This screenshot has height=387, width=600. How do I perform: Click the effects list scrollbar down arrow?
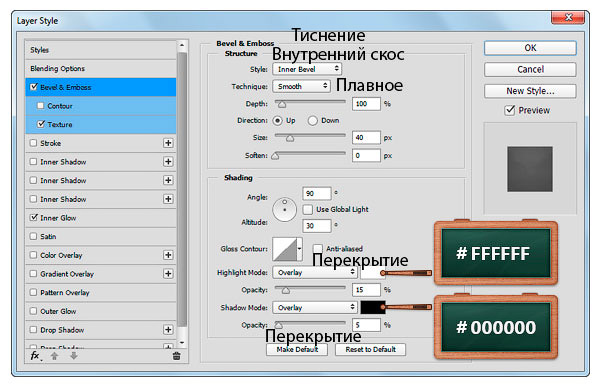[182, 342]
